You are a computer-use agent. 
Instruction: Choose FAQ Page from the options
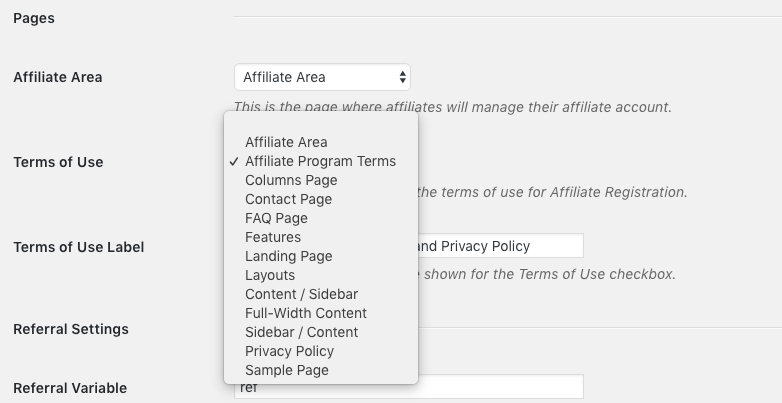pyautogui.click(x=276, y=218)
